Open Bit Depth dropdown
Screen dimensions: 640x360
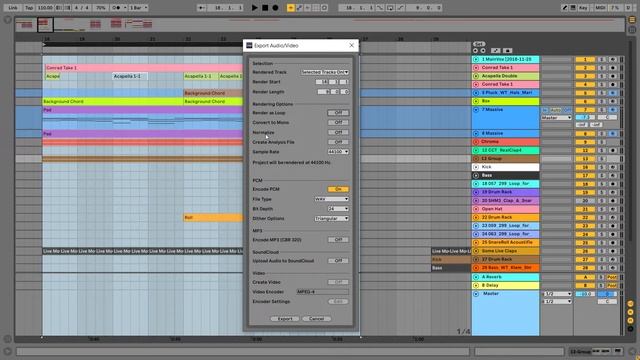point(338,209)
